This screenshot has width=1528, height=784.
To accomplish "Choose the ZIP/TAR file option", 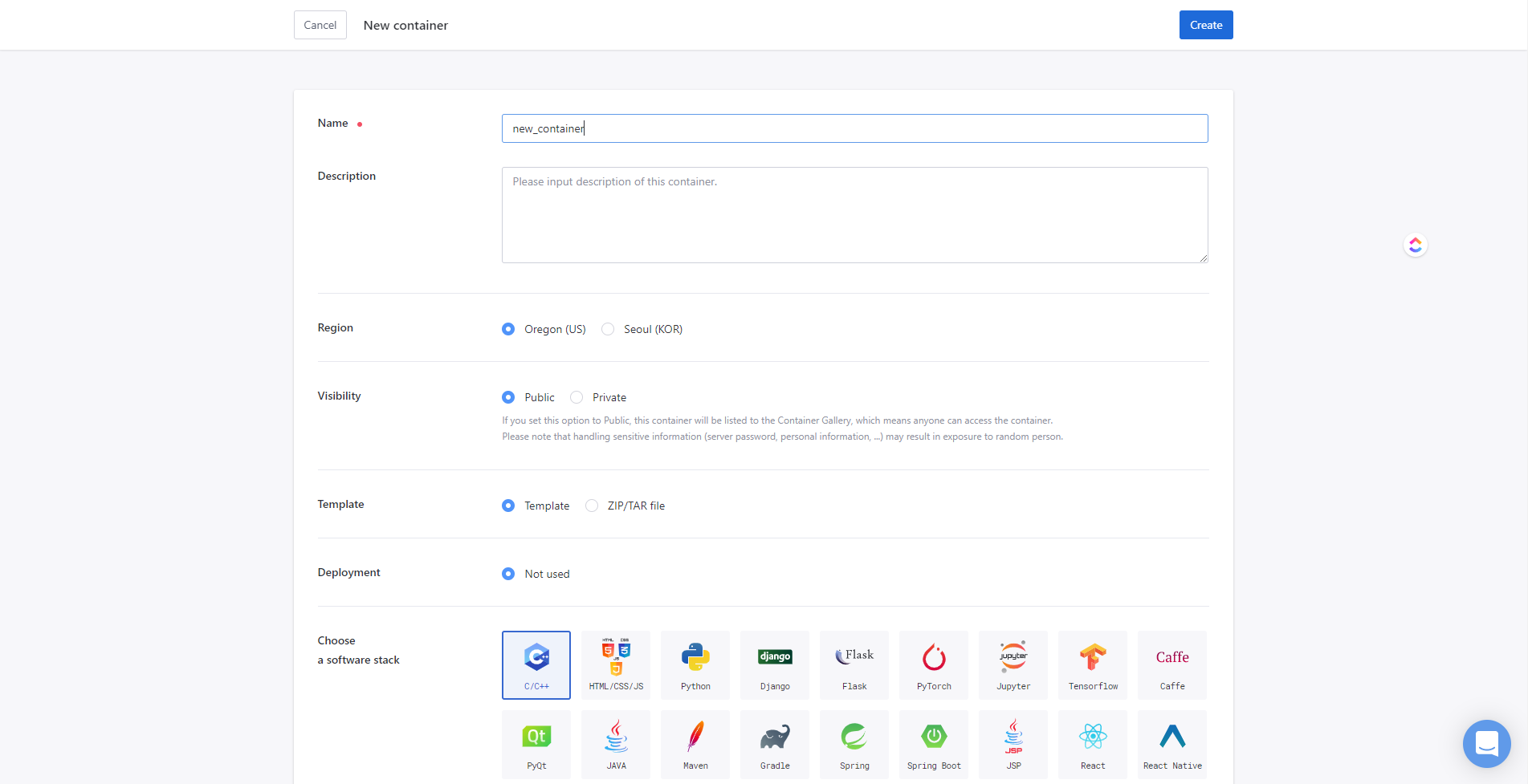I will pos(592,506).
